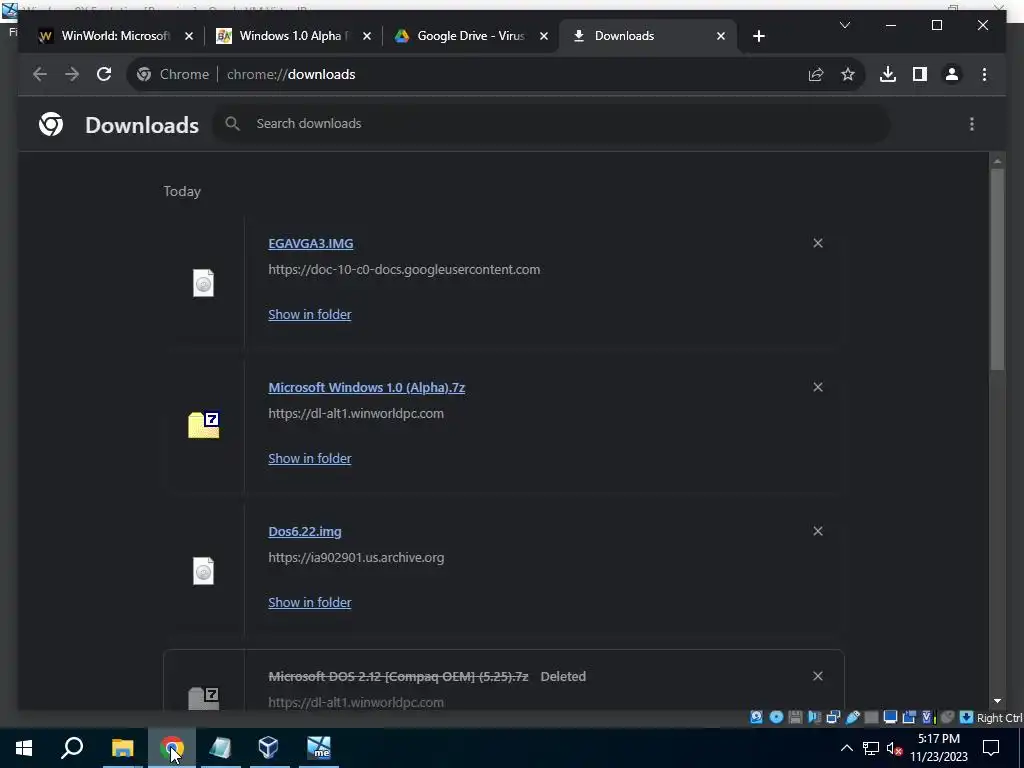Click the network status tray icon

pyautogui.click(x=871, y=748)
